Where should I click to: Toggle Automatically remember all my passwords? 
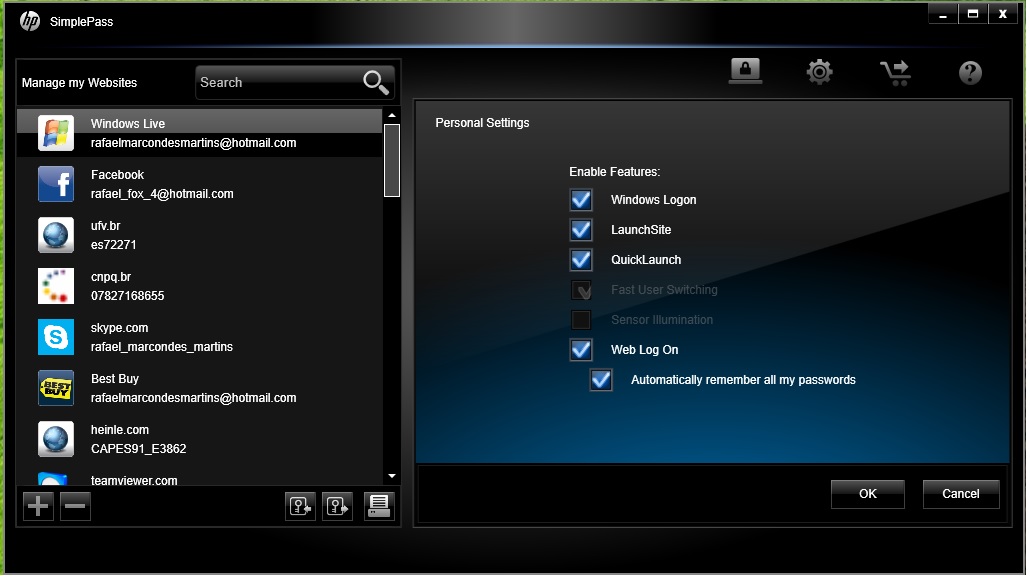pos(601,380)
